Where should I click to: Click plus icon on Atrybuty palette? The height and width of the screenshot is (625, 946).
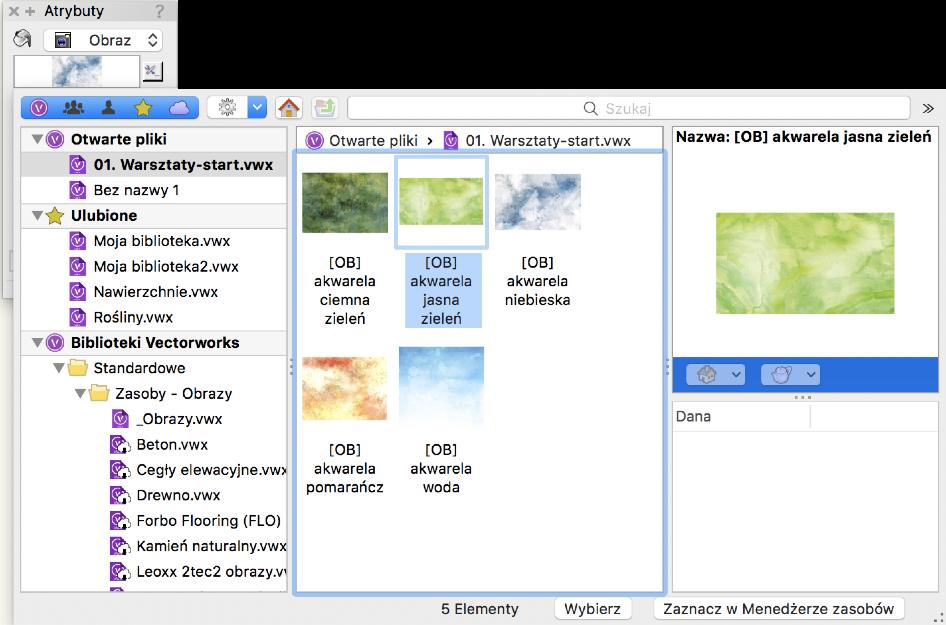30,11
